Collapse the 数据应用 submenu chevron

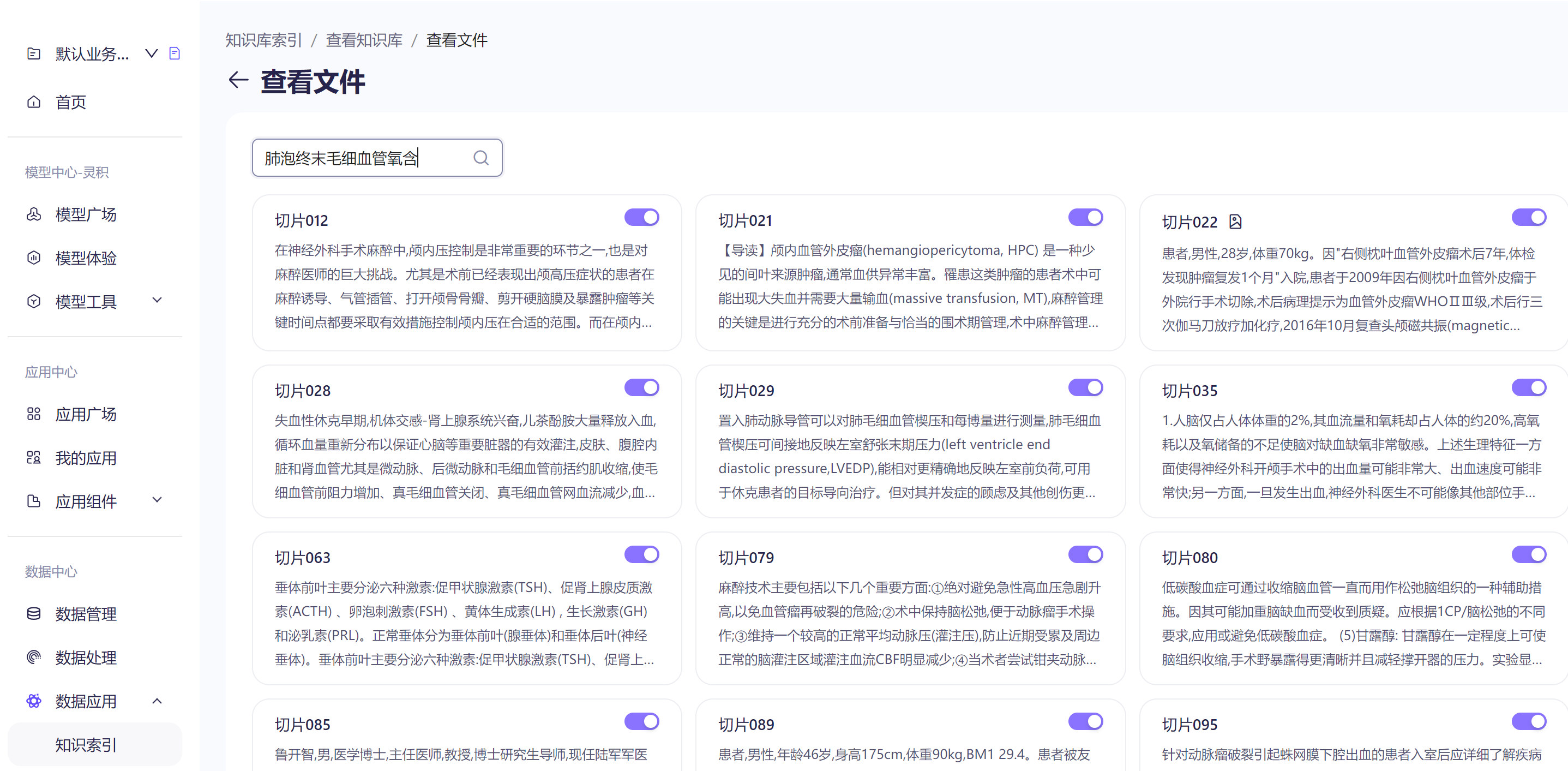157,701
